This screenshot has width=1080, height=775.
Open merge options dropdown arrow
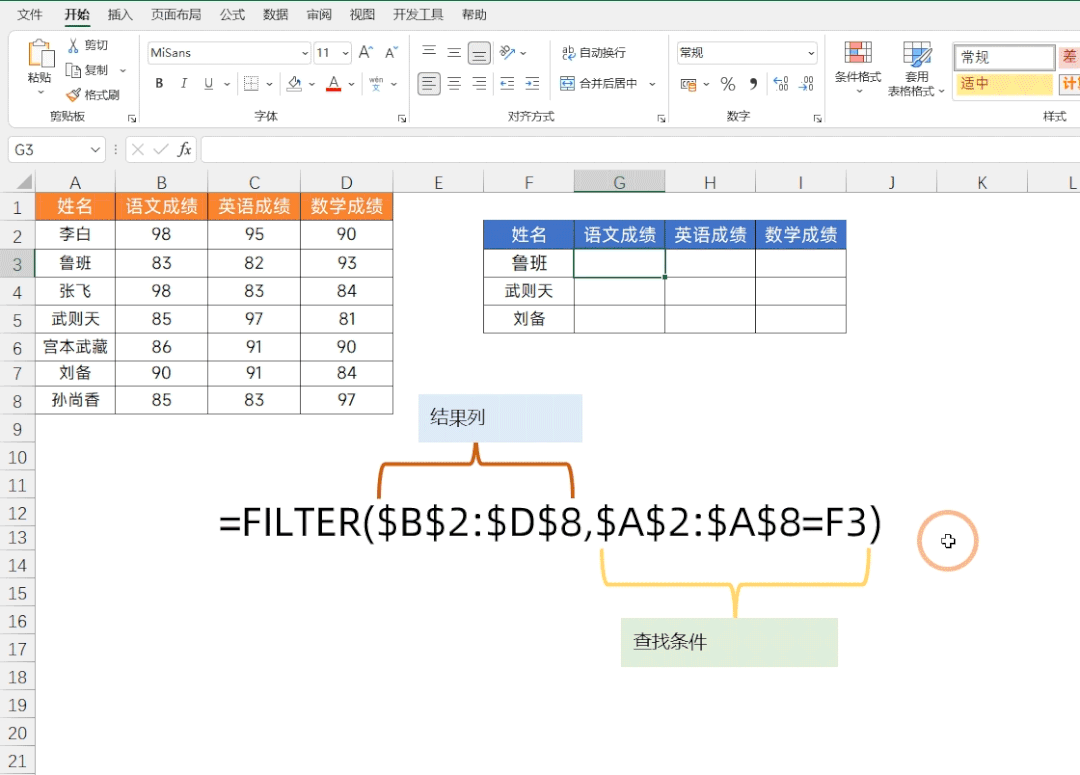(652, 84)
